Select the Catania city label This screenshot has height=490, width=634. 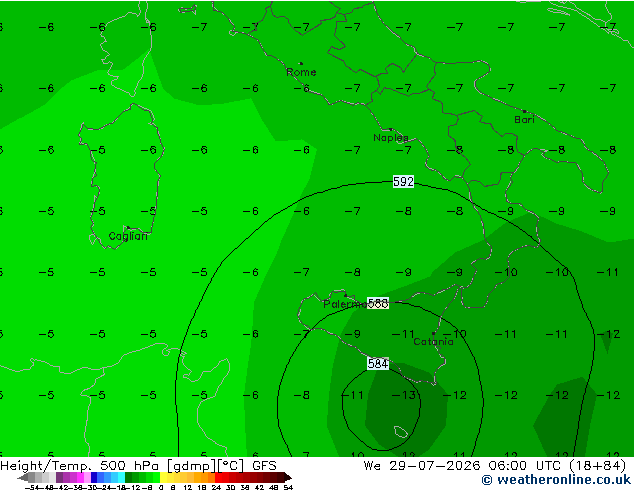tap(433, 342)
